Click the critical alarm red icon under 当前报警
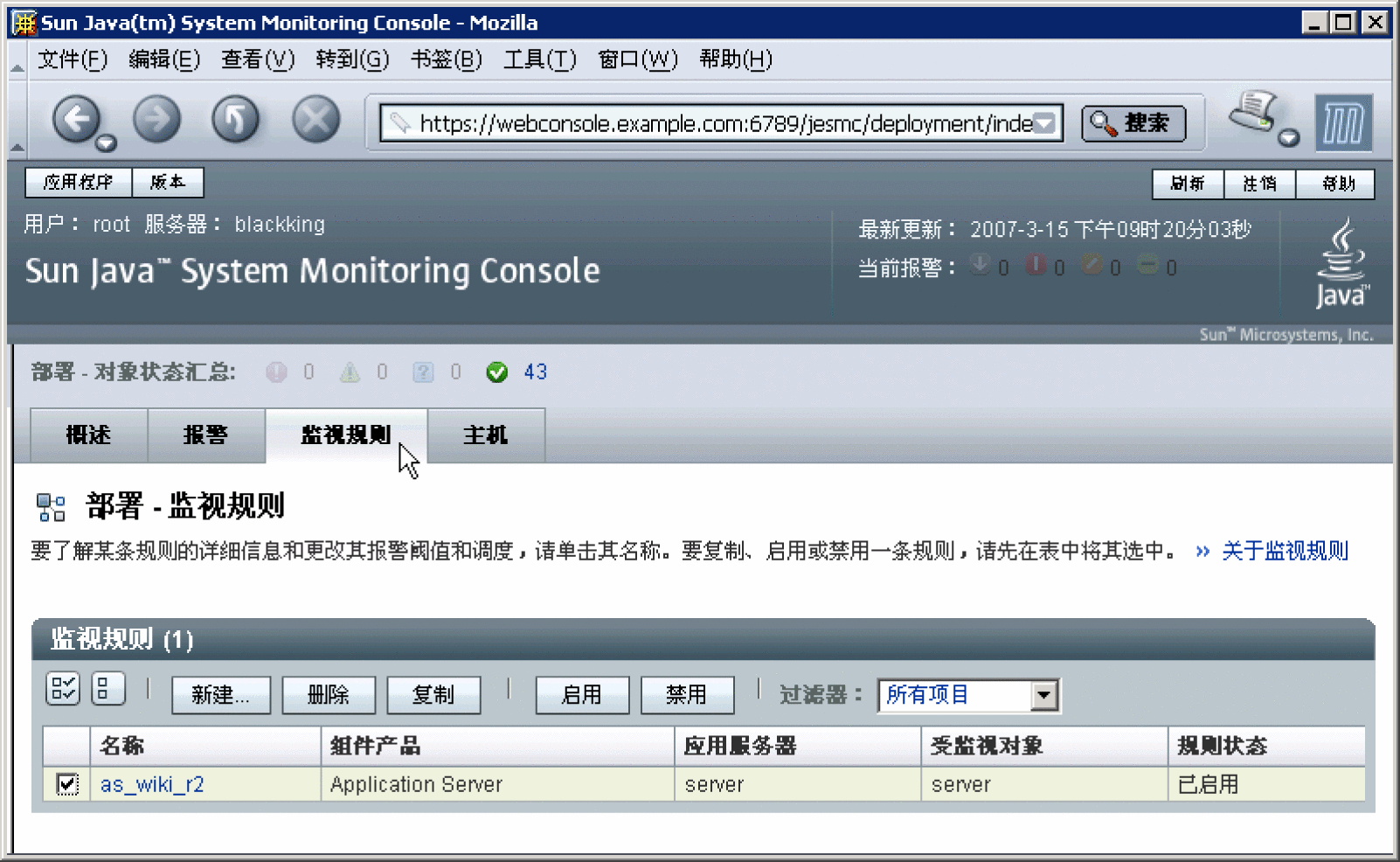Viewport: 1400px width, 862px height. tap(1036, 264)
